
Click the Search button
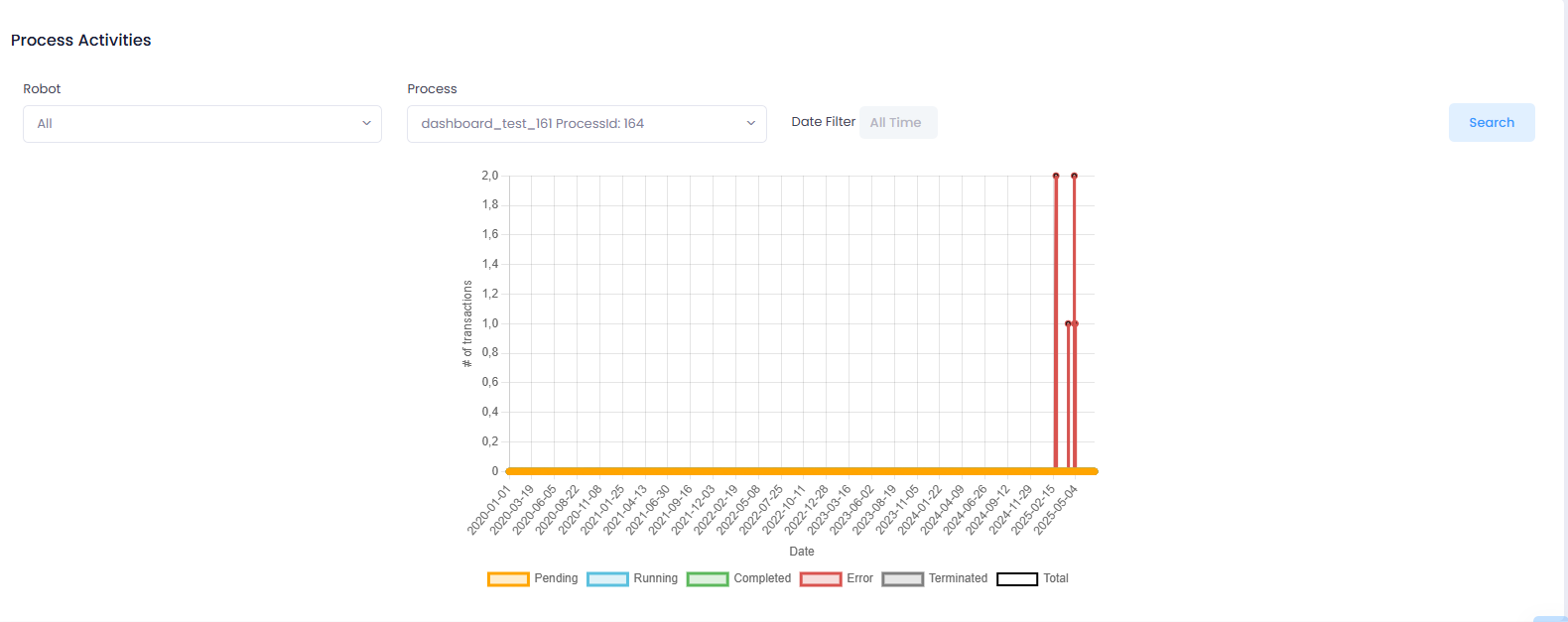click(x=1492, y=123)
